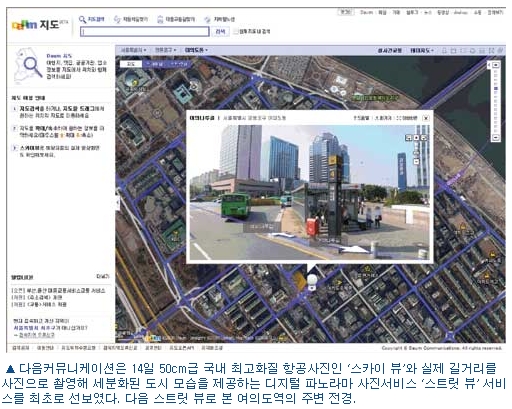Select the 지도검색 magnifier tab
This screenshot has width=512, height=409.
[x=92, y=19]
